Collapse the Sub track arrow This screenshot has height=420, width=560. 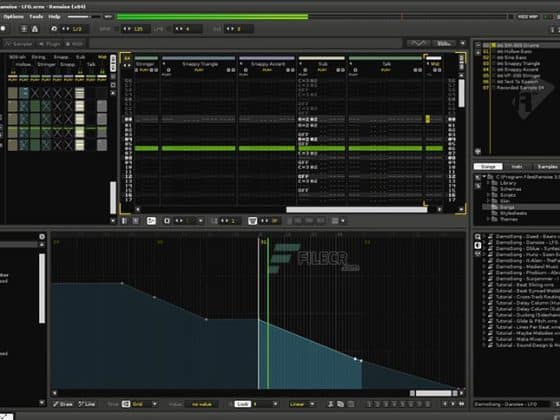pyautogui.click(x=301, y=64)
